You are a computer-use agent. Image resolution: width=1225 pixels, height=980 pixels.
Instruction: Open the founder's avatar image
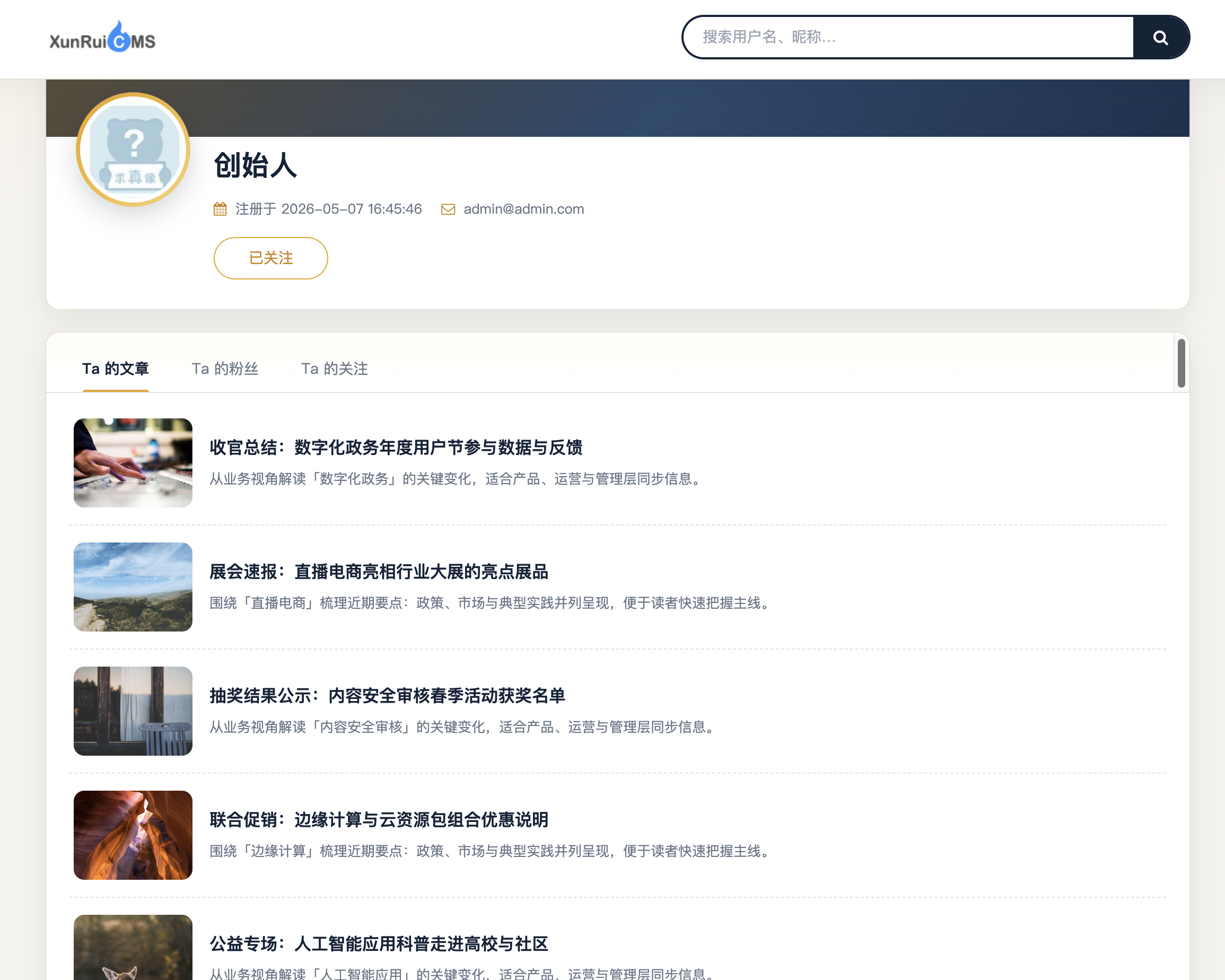(133, 150)
